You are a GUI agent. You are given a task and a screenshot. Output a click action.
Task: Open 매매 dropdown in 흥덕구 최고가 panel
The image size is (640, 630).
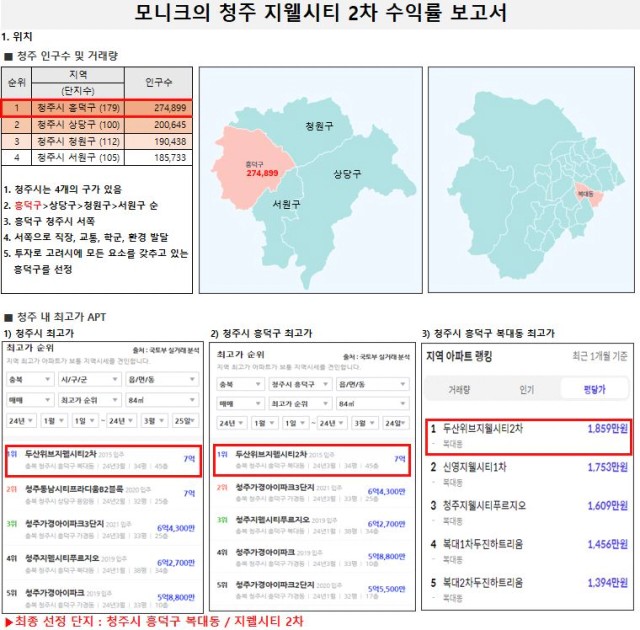(x=240, y=404)
